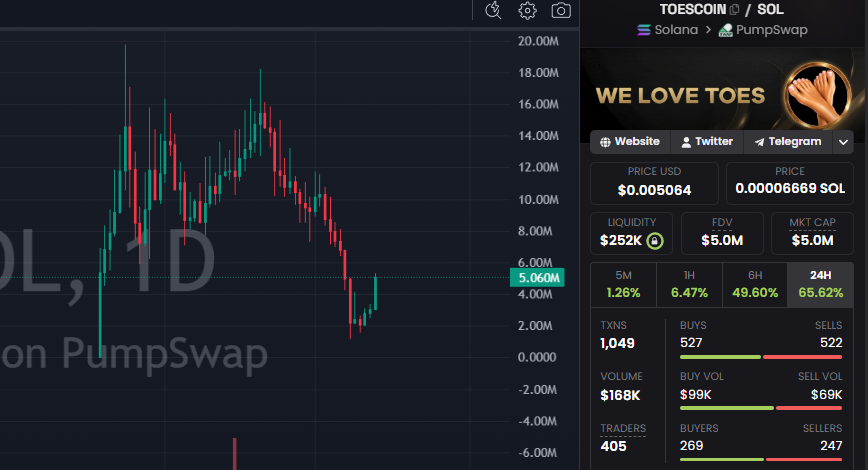Click the 0.0000 price axis label
Image resolution: width=868 pixels, height=470 pixels.
(537, 358)
